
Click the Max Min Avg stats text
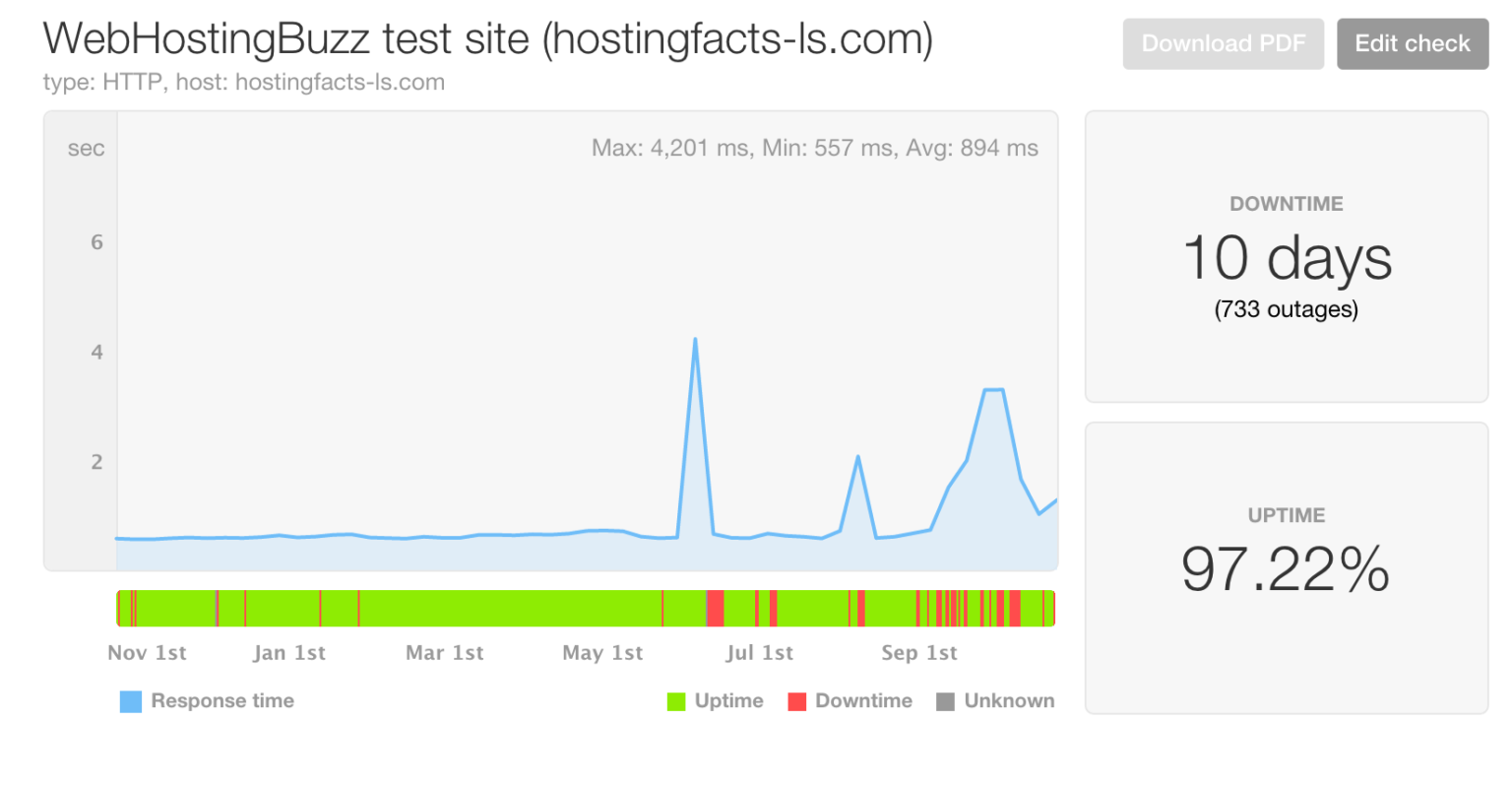[x=815, y=148]
